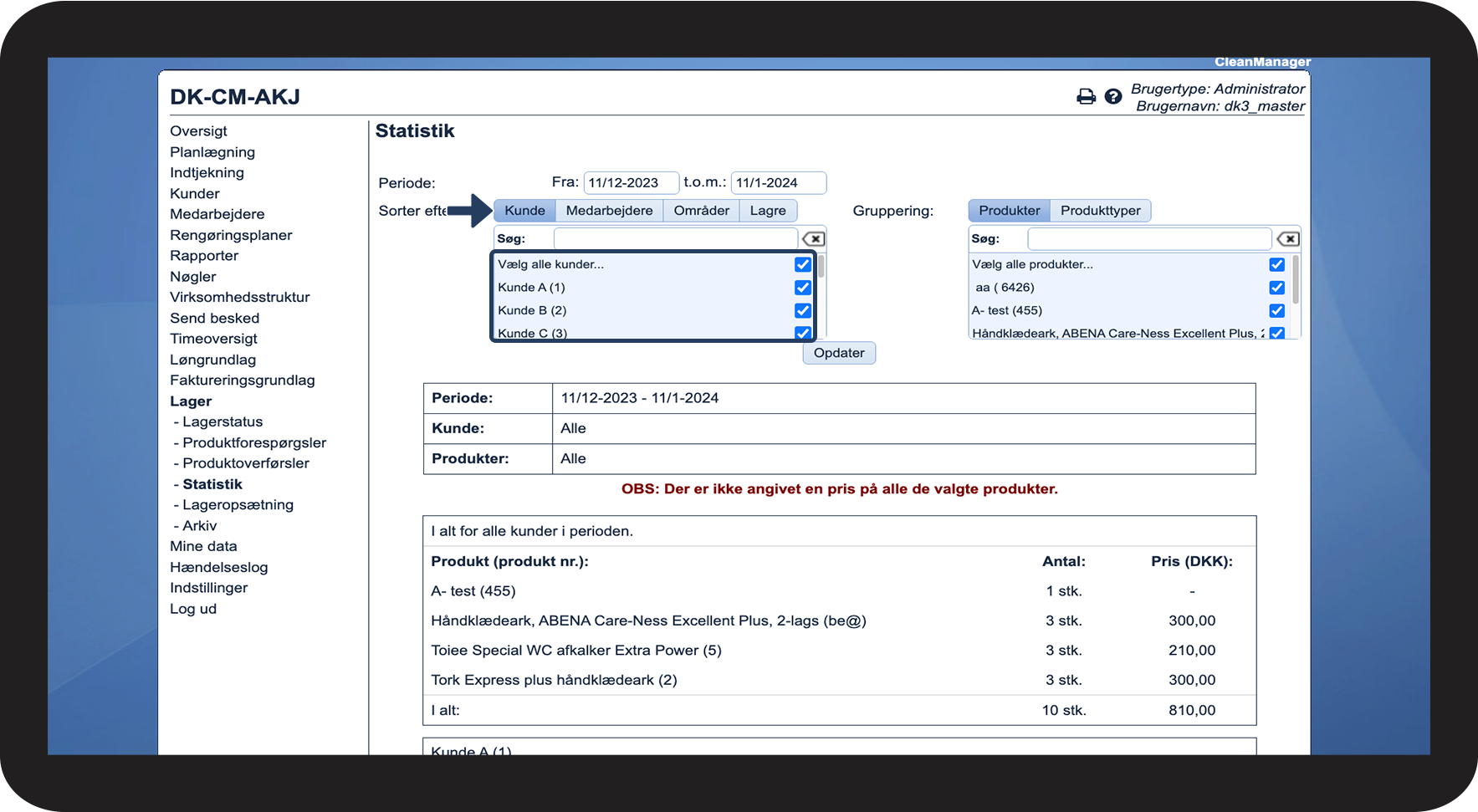Open Lagerstatus in the sidebar
Screen dimensions: 1478x812
click(x=222, y=422)
